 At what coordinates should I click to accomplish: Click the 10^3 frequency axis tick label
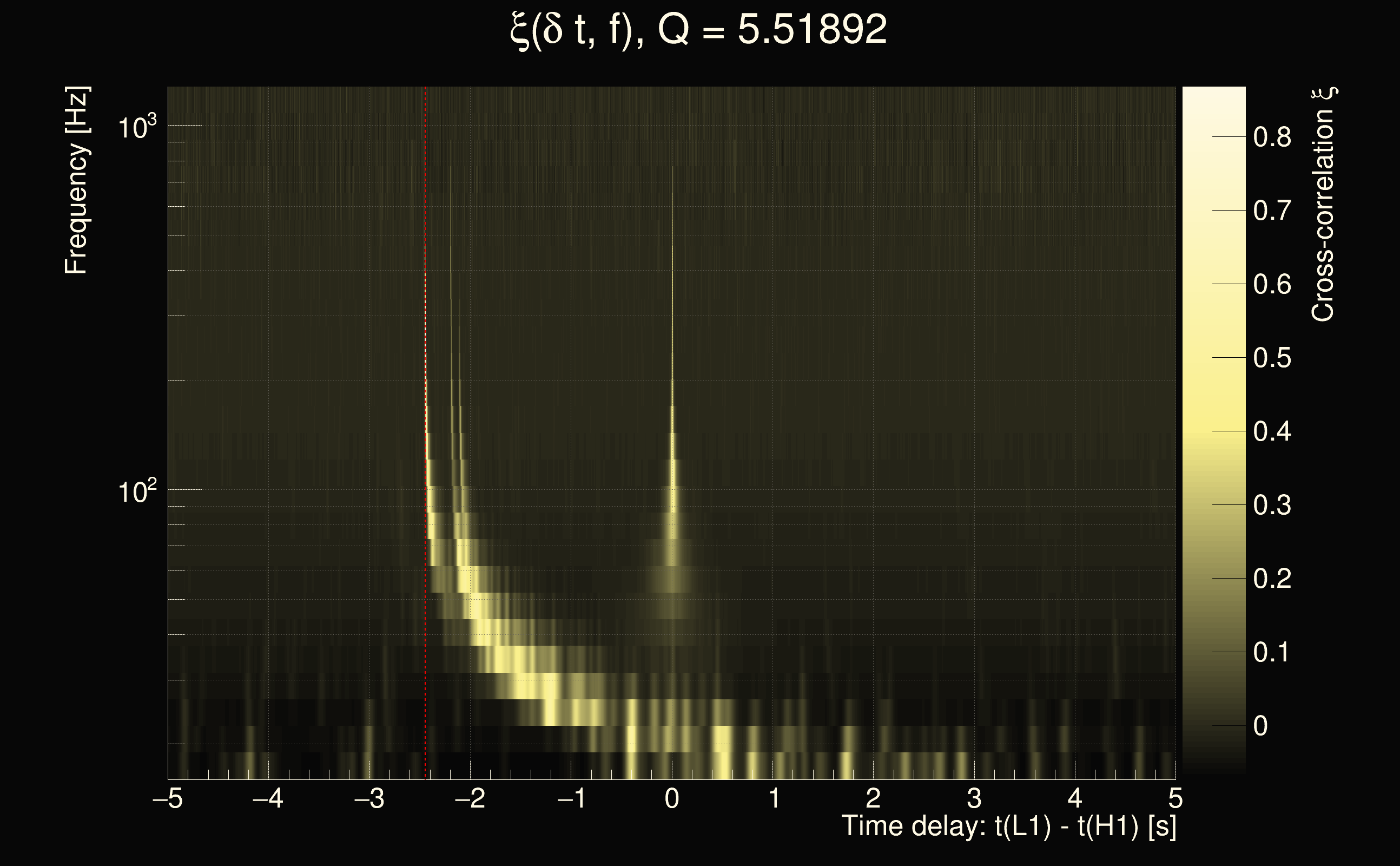(x=136, y=127)
